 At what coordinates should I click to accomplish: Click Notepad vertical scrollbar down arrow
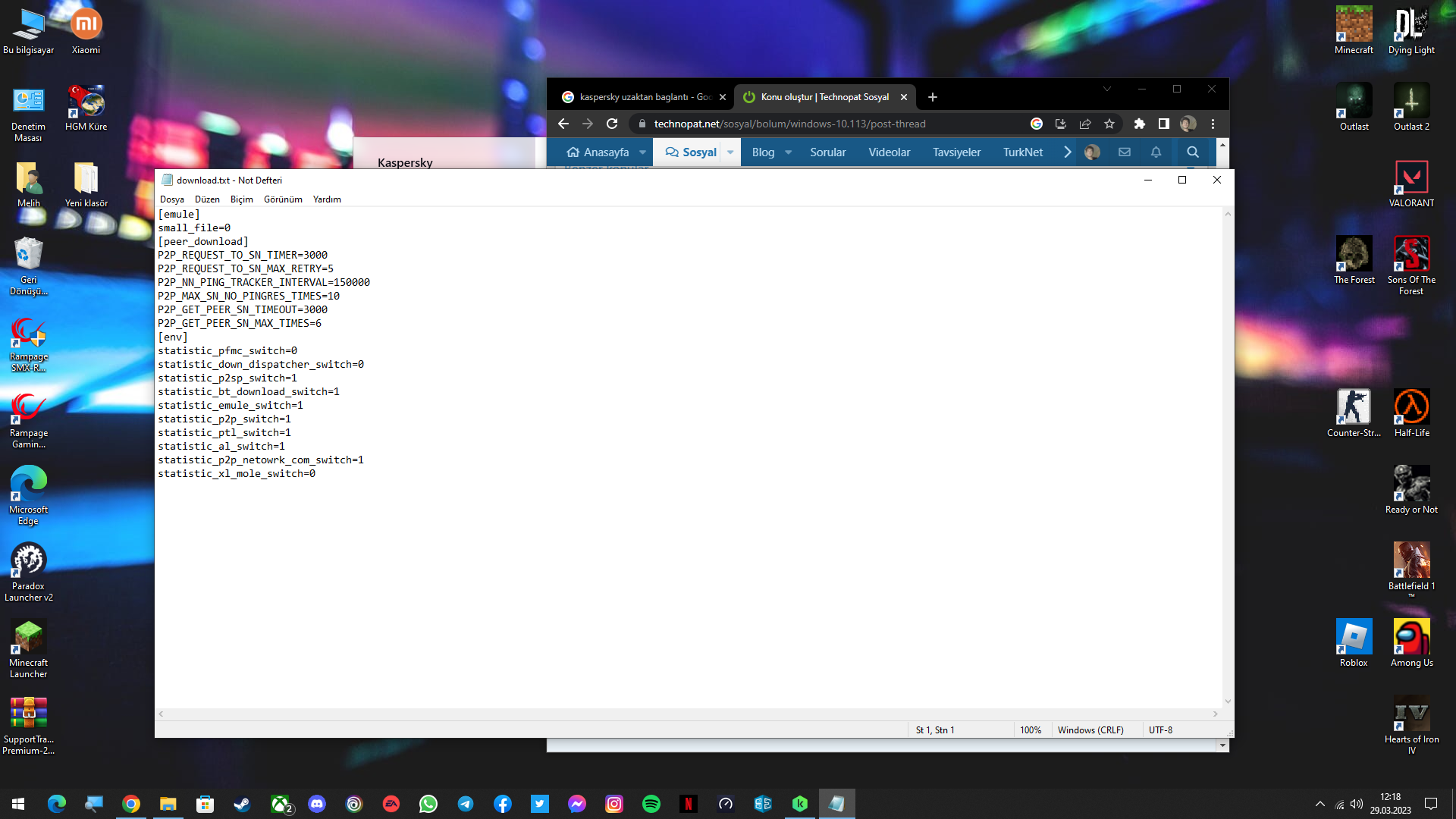pyautogui.click(x=1228, y=701)
